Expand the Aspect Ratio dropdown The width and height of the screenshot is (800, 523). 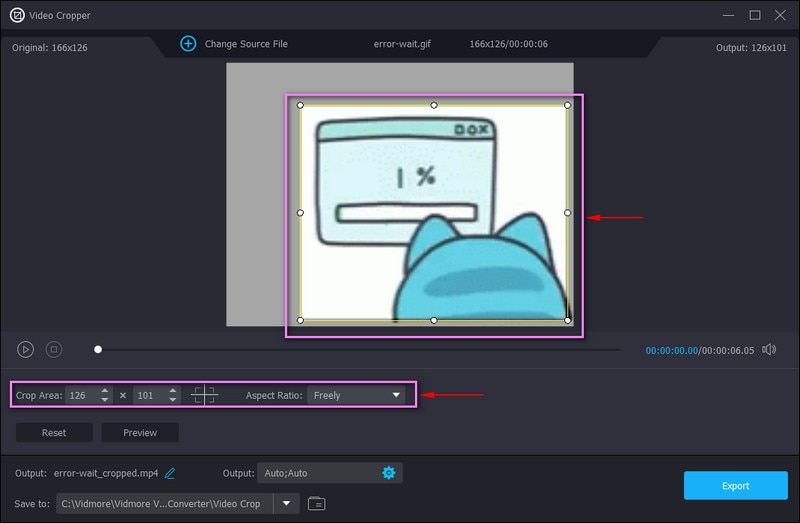point(356,395)
